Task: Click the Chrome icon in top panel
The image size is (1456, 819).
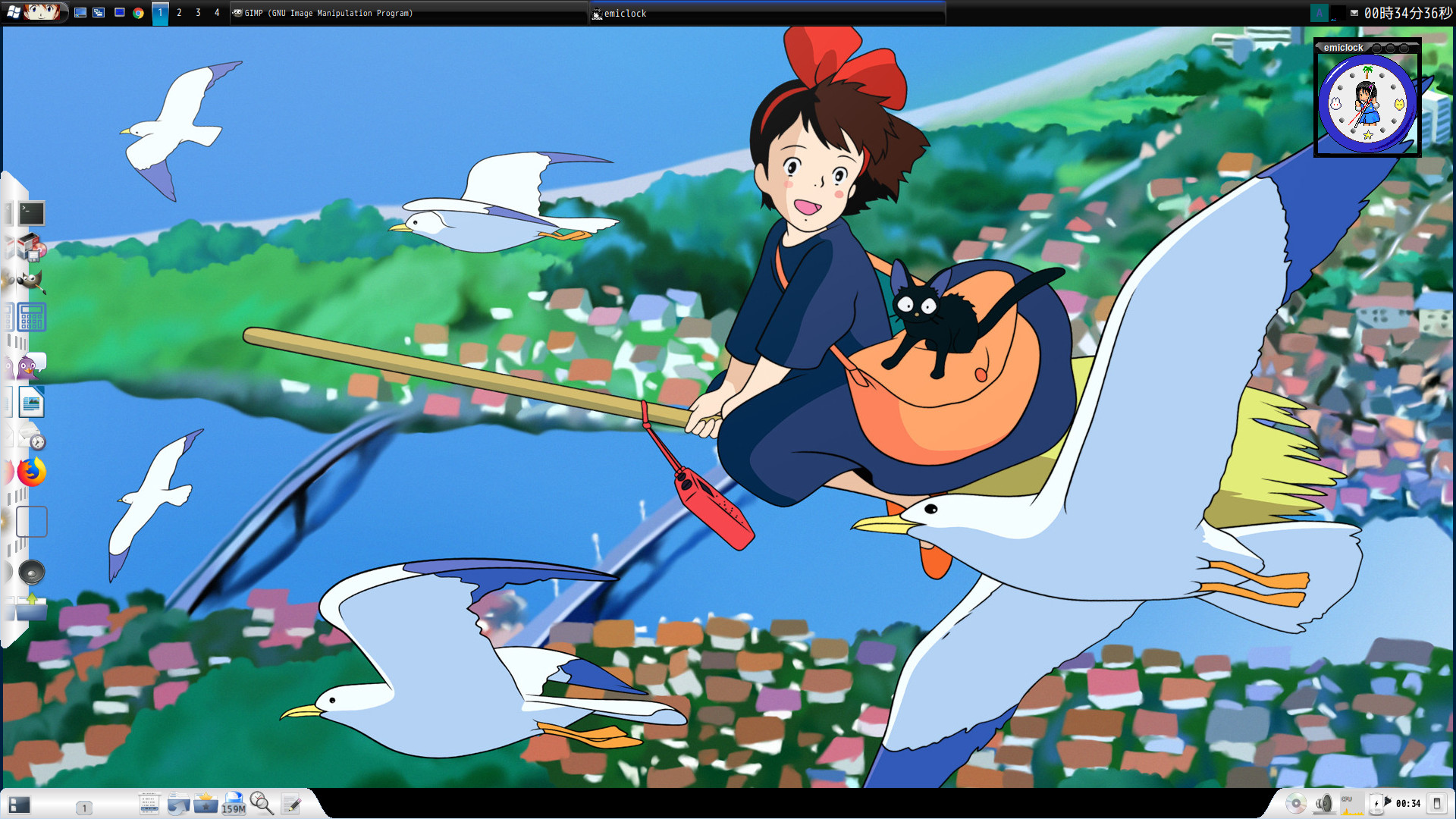Action: click(138, 13)
